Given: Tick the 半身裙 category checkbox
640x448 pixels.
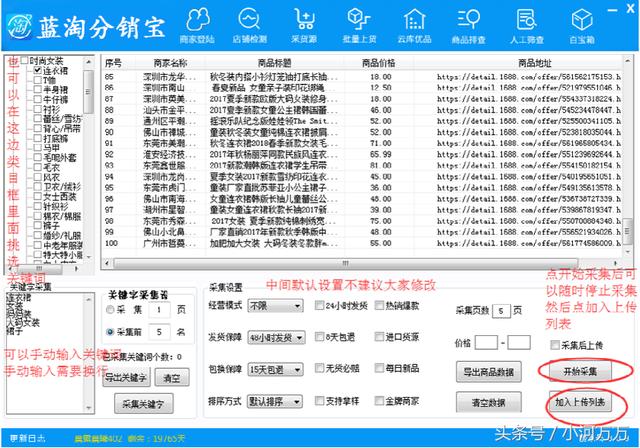Looking at the screenshot, I should pyautogui.click(x=38, y=90).
